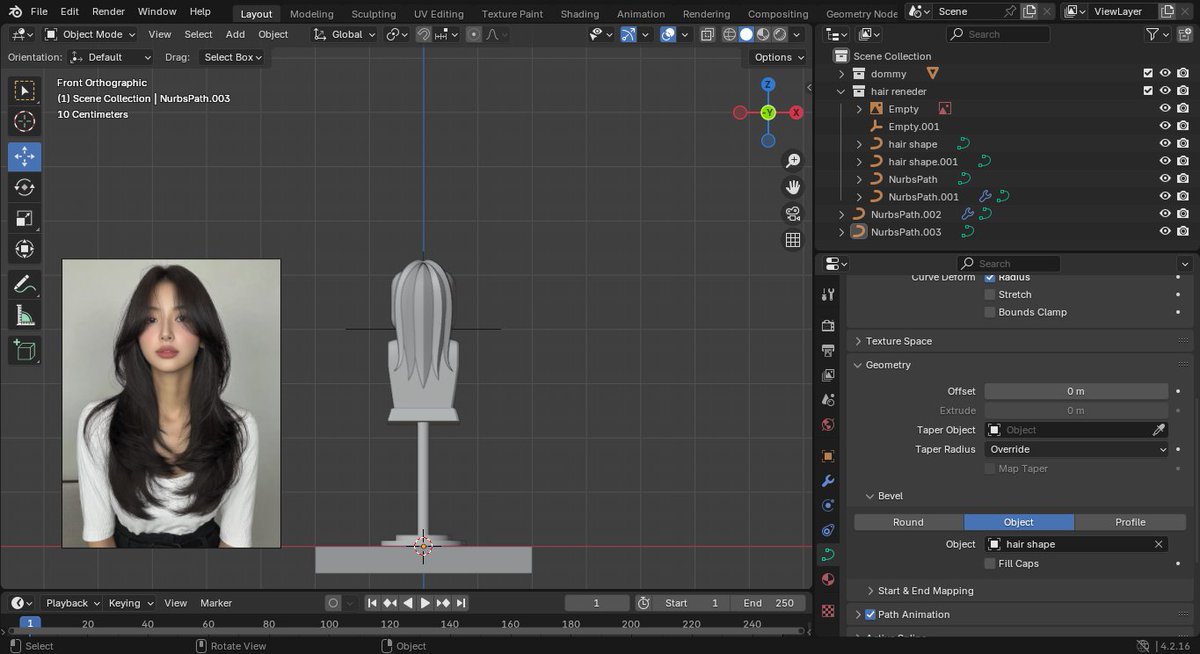The height and width of the screenshot is (654, 1200).
Task: Open the Options dropdown
Action: click(779, 57)
